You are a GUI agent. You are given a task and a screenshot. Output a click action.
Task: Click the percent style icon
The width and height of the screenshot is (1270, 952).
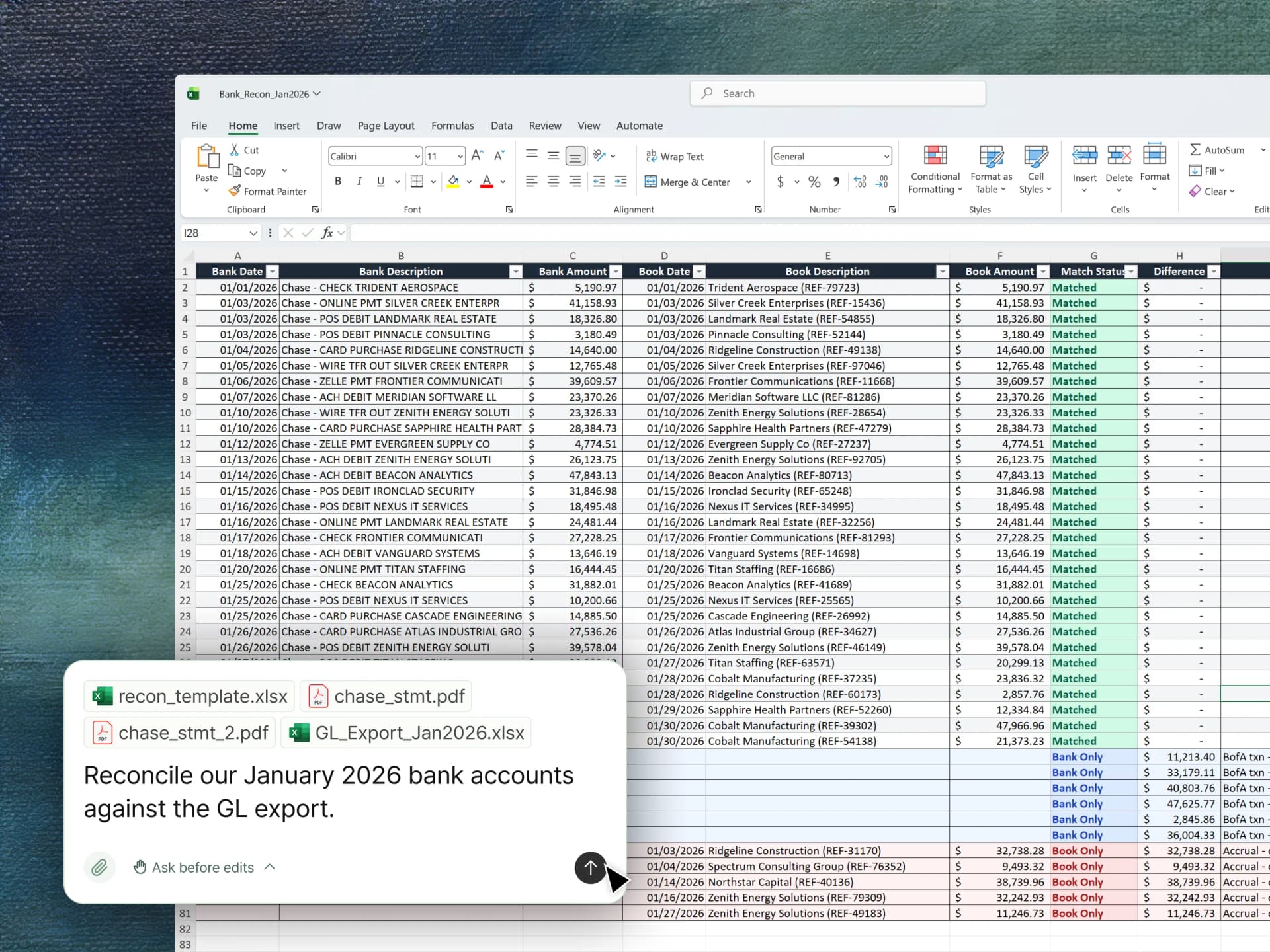(814, 182)
